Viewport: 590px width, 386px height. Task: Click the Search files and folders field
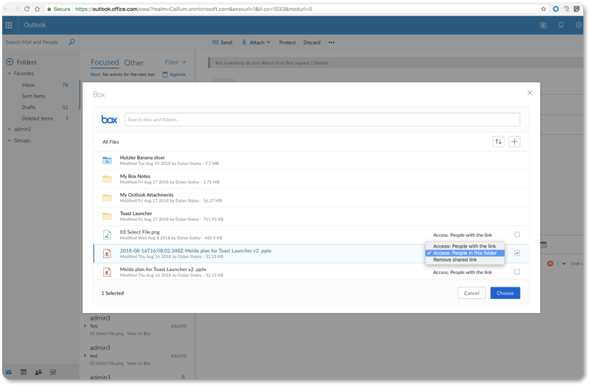[322, 120]
